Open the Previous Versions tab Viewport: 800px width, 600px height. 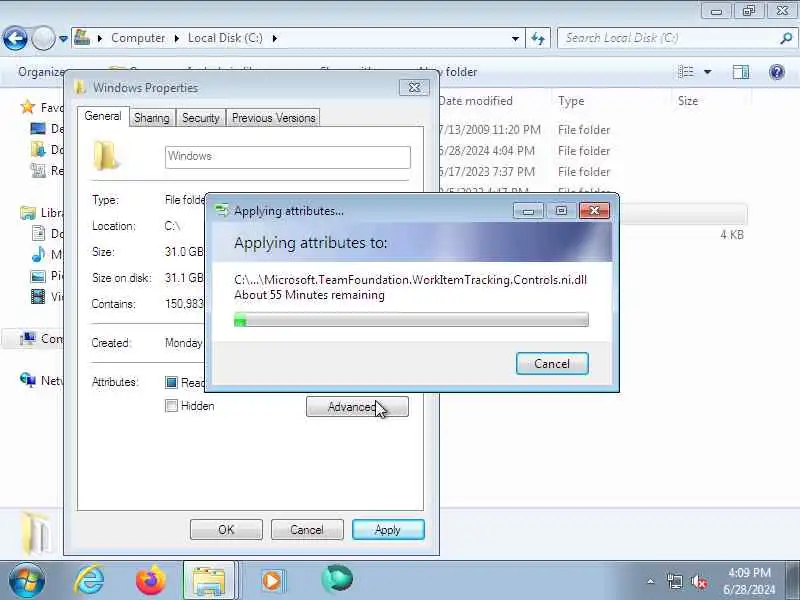tap(273, 118)
